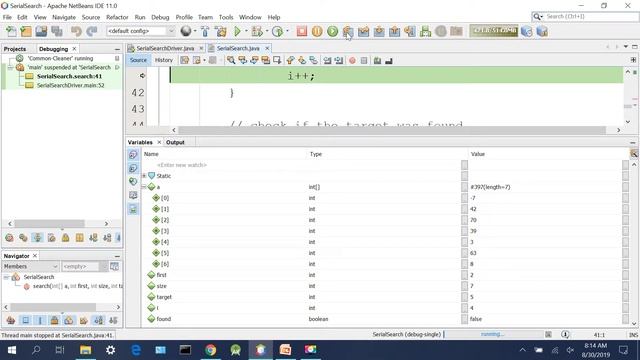Click the New File toolbar icon
This screenshot has width=640, height=360.
(x=11, y=31)
